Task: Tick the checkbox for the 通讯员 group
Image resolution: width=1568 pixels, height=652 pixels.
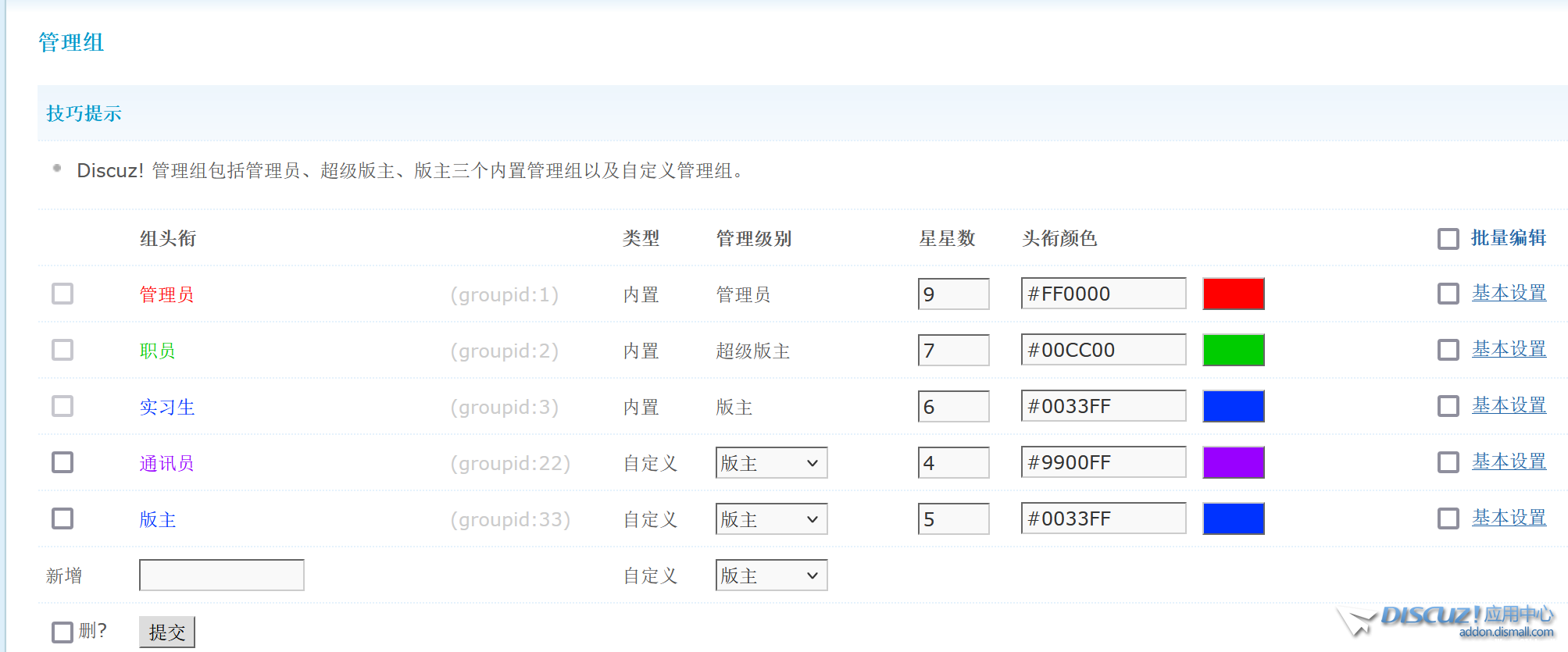Action: 63,462
